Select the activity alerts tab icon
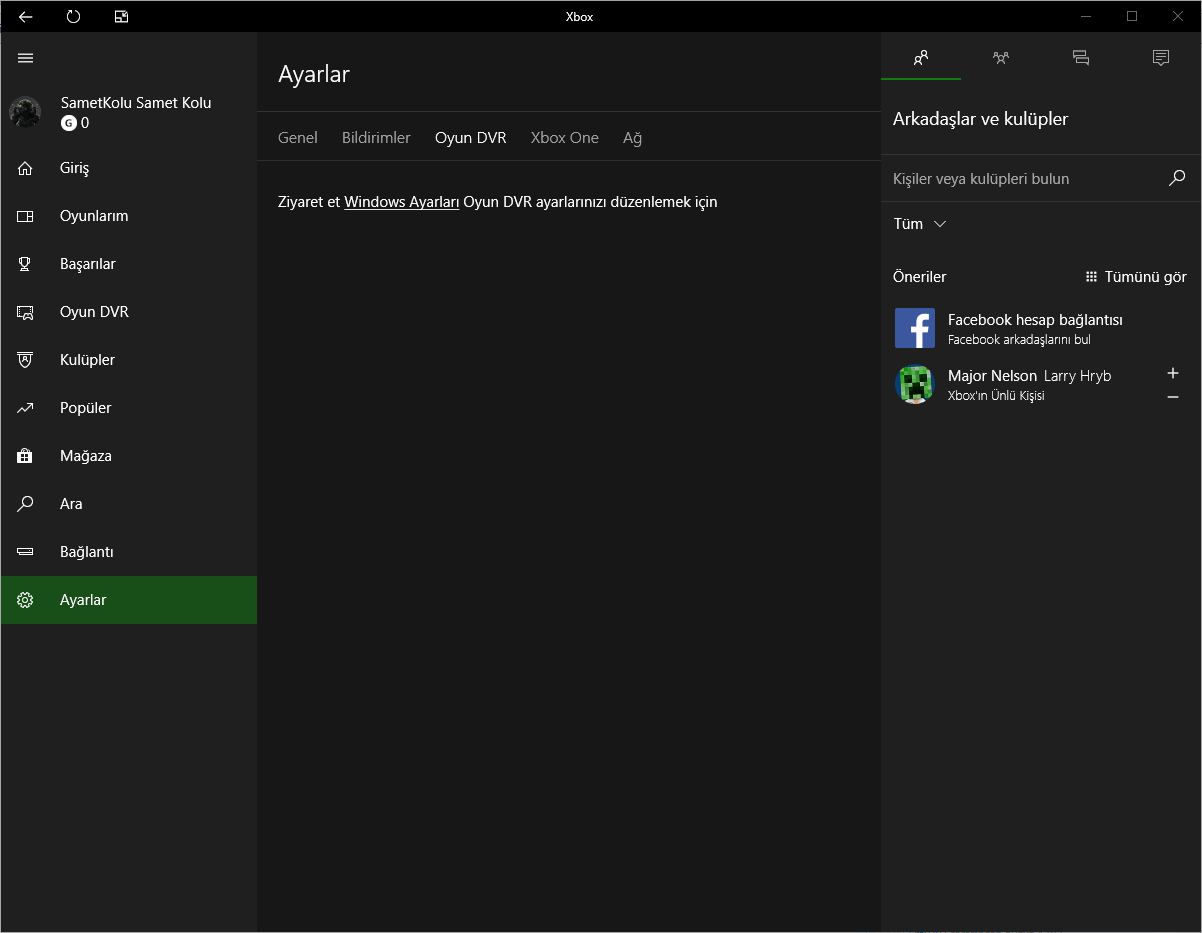The image size is (1202, 933). pyautogui.click(x=1161, y=57)
